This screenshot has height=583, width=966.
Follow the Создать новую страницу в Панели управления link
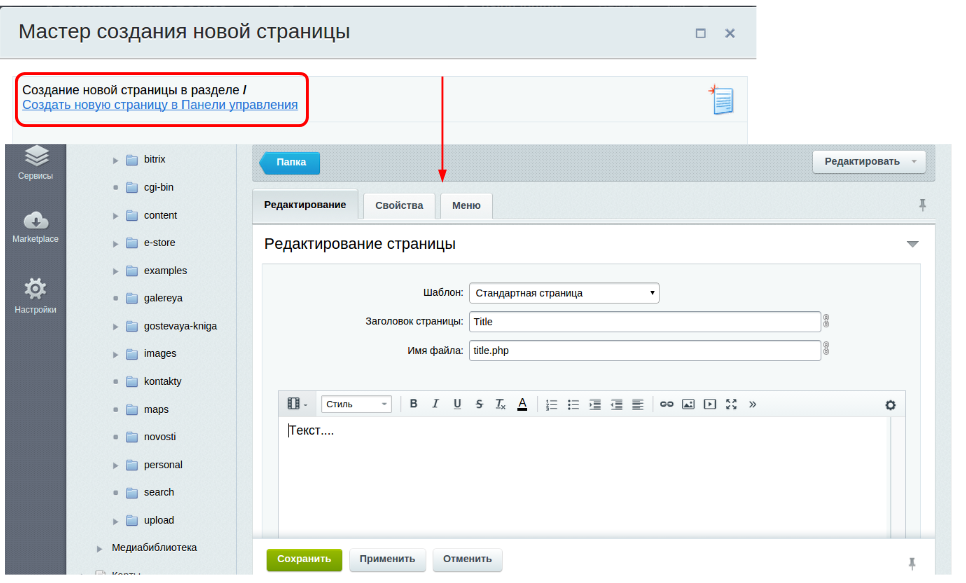tap(160, 105)
